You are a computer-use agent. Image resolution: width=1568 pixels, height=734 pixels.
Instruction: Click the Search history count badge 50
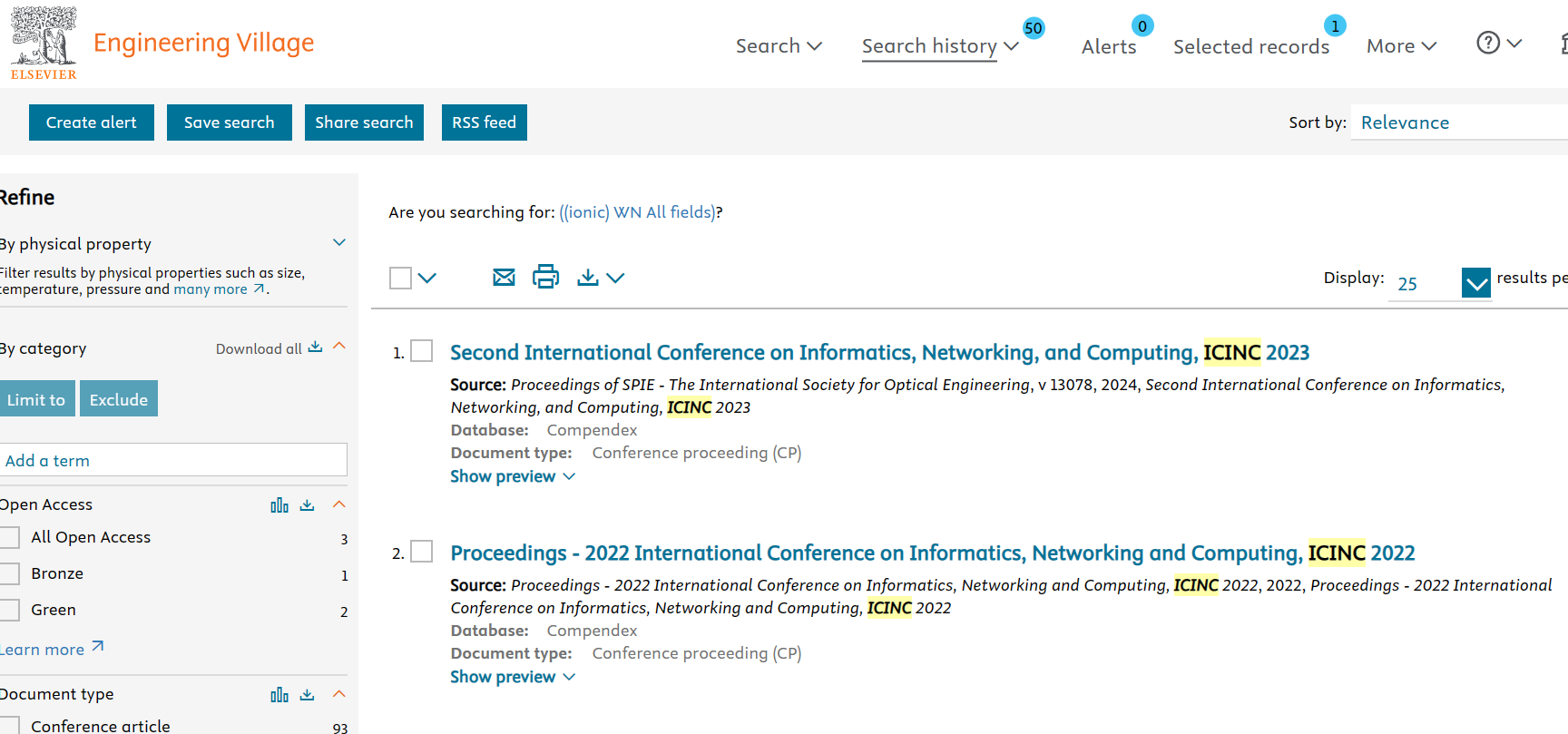pyautogui.click(x=1034, y=28)
